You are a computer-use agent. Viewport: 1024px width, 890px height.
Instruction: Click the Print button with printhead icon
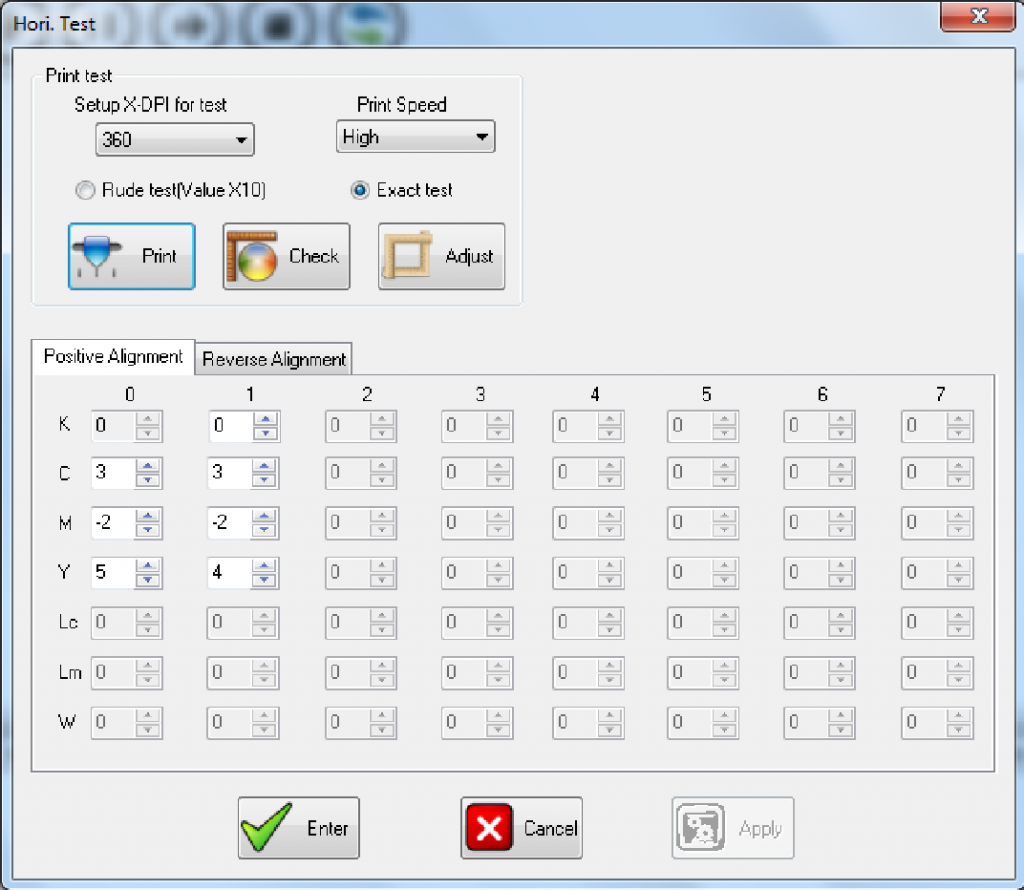click(131, 257)
